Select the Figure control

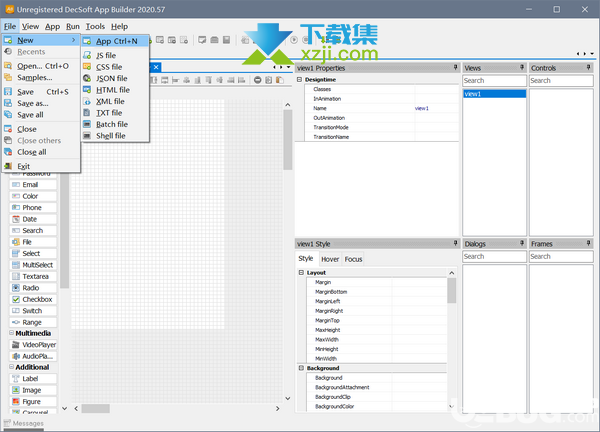click(x=33, y=401)
